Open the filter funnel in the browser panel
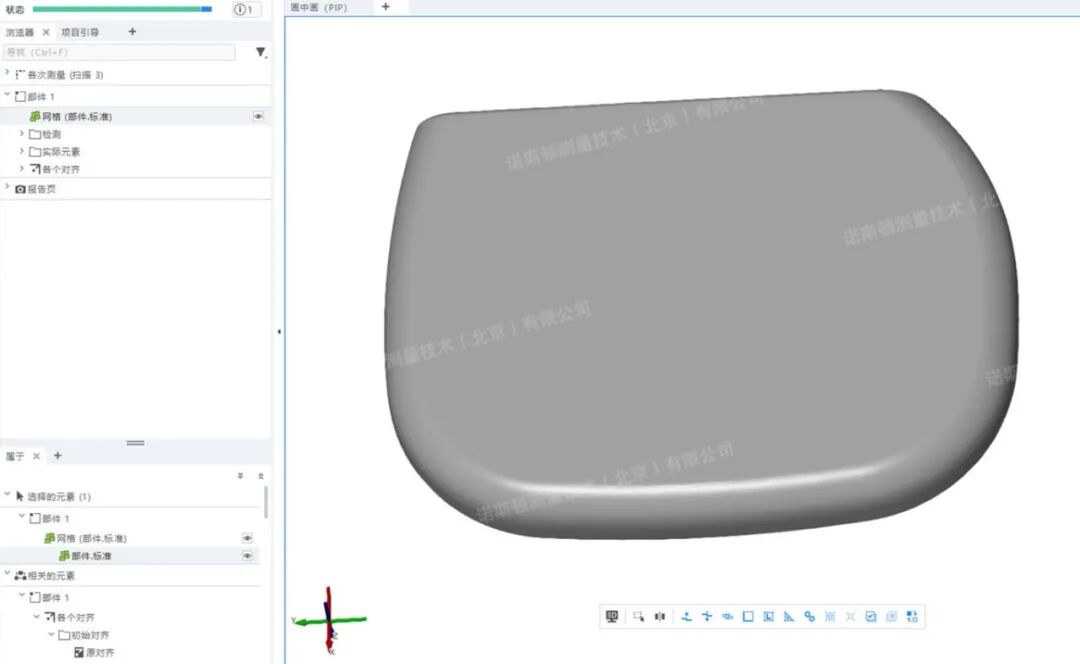Screen dimensions: 1080x664 click(x=261, y=52)
